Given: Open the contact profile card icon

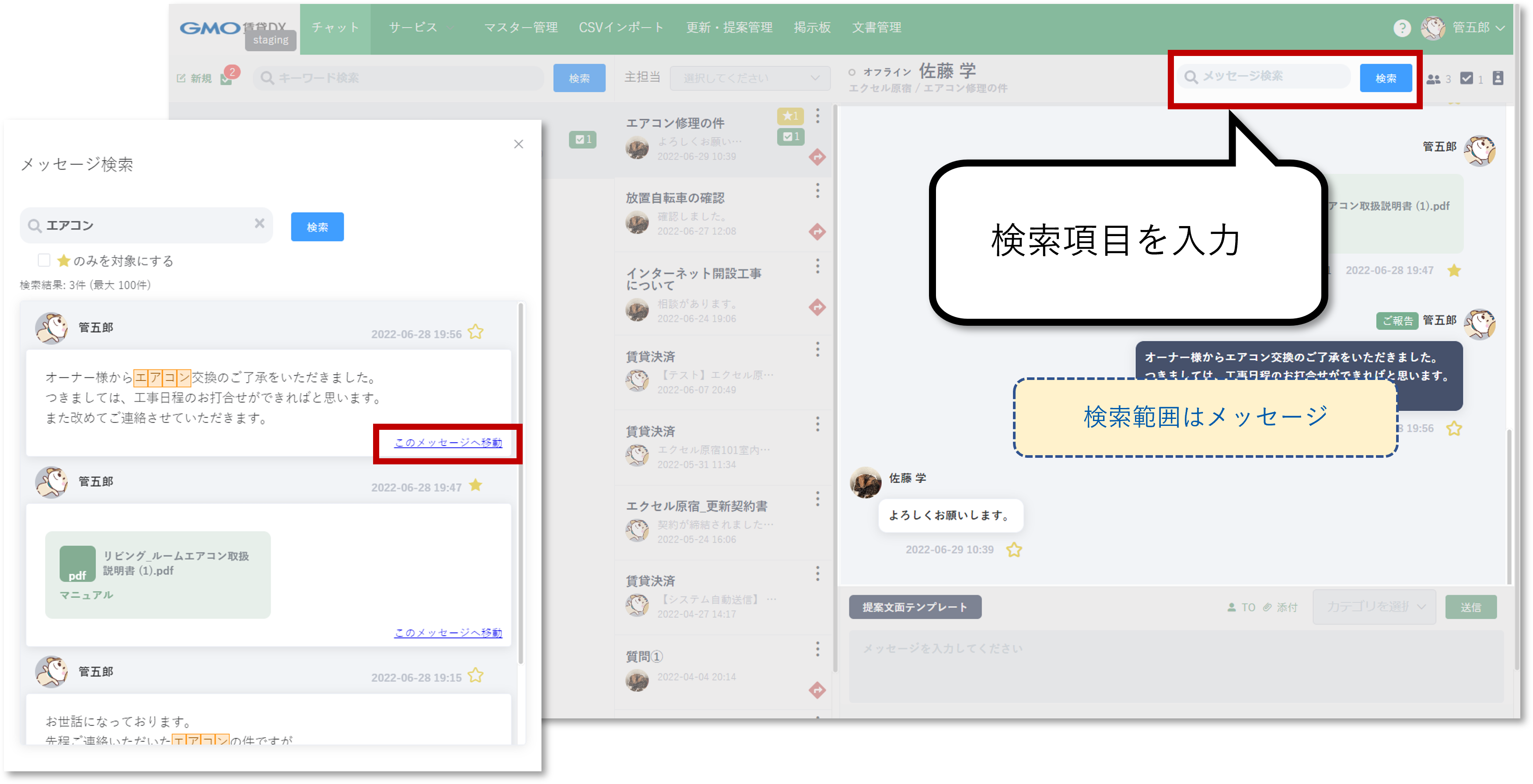Looking at the screenshot, I should (x=1498, y=78).
